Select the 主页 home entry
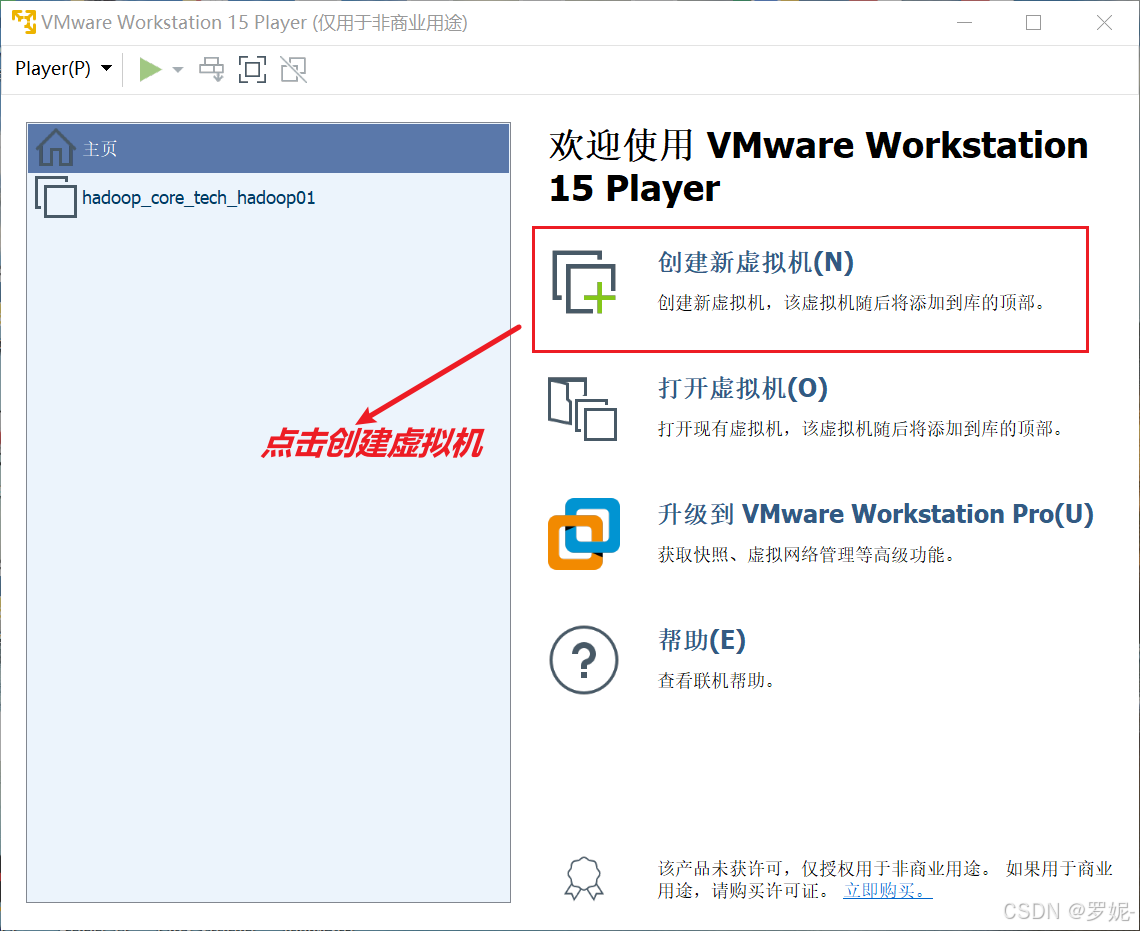This screenshot has height=931, width=1140. pos(268,148)
